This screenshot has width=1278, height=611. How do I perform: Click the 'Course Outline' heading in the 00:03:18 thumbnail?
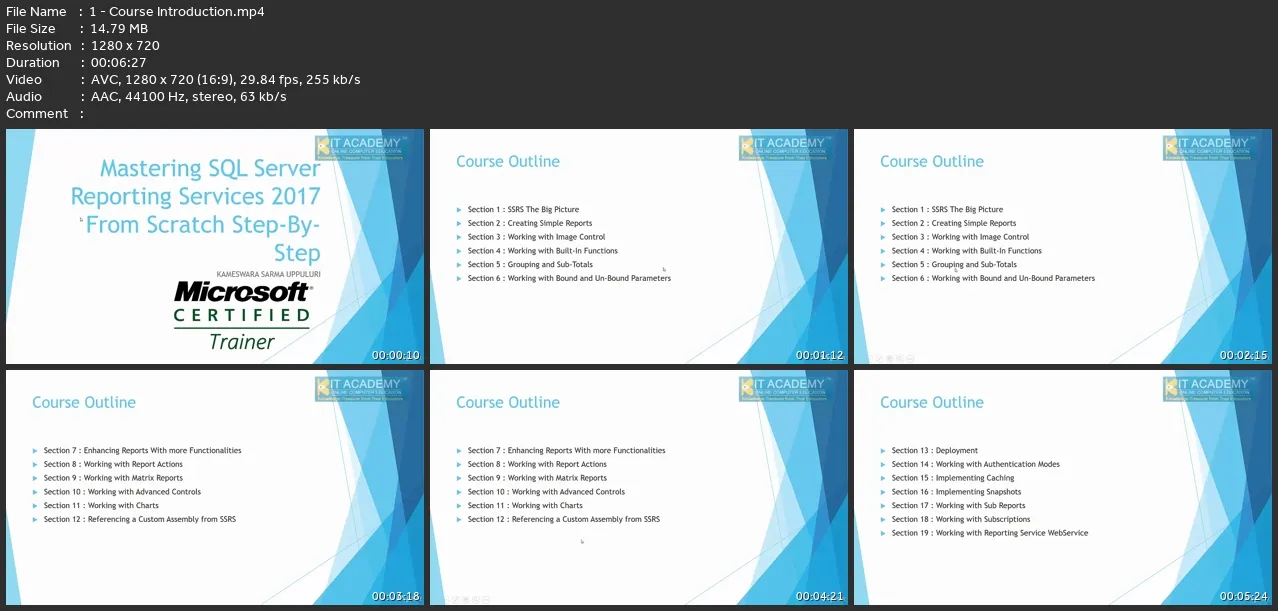[x=83, y=402]
